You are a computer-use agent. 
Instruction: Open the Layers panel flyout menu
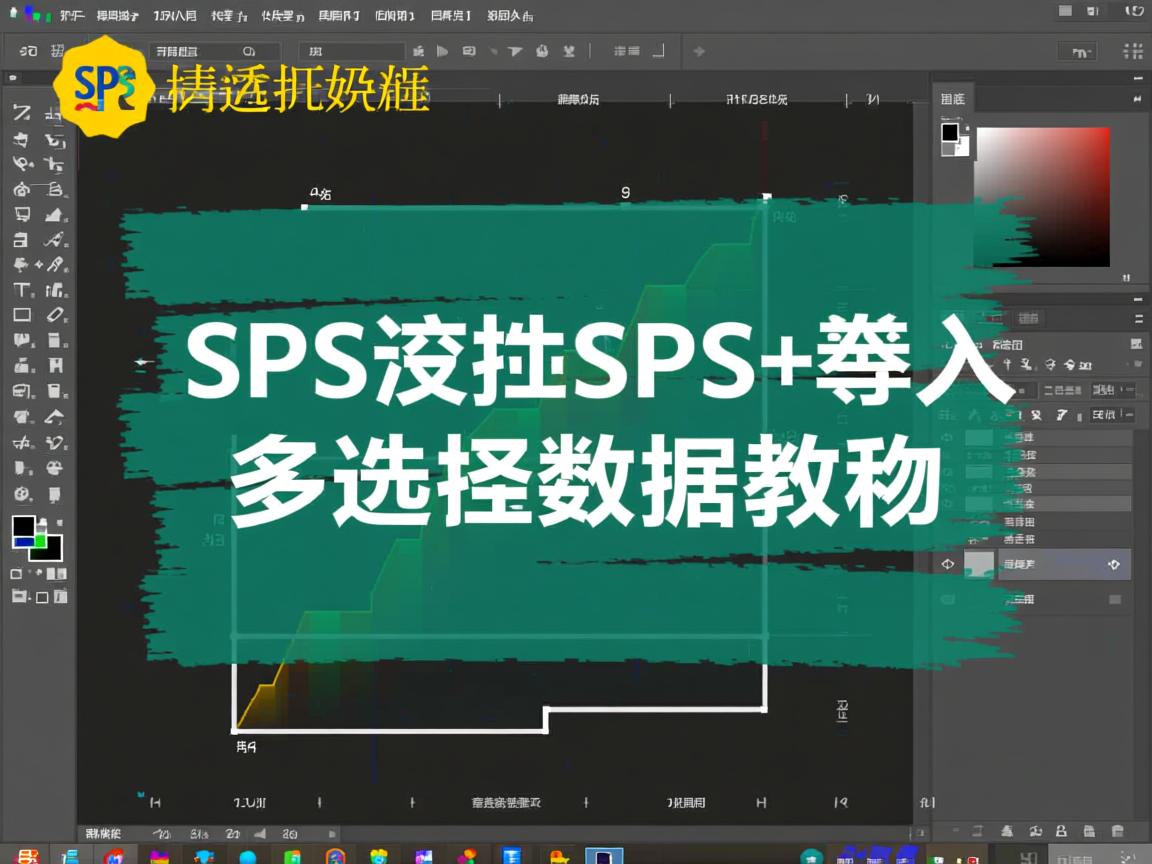(x=1139, y=317)
